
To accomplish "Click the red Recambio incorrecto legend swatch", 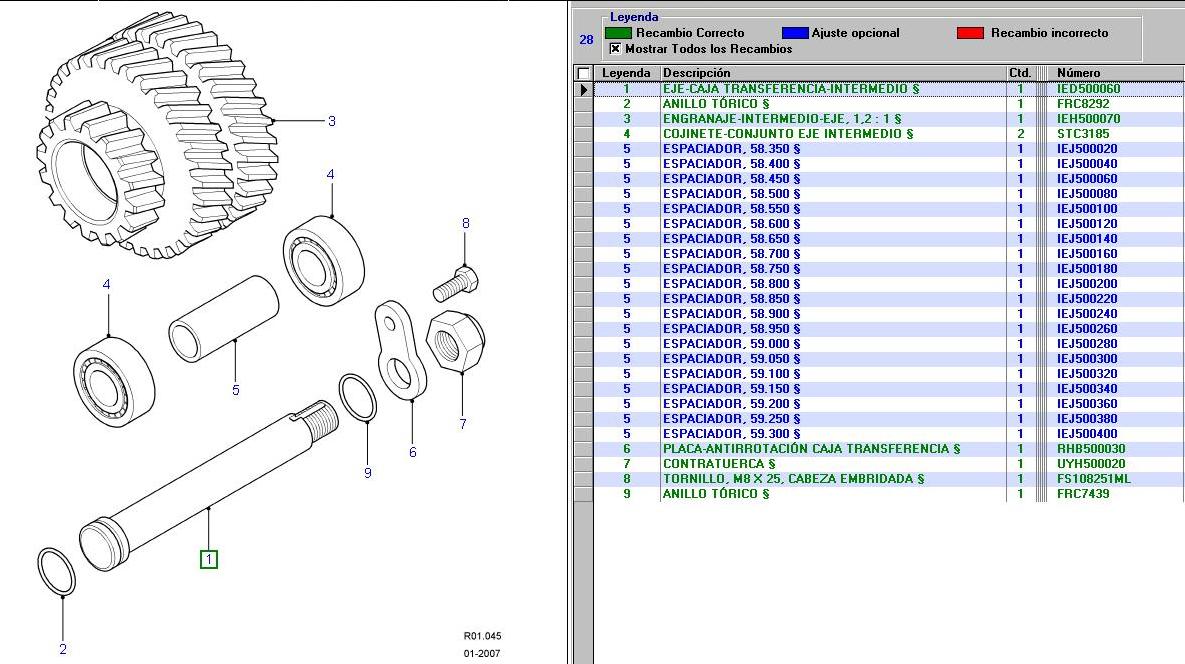I will [x=968, y=32].
